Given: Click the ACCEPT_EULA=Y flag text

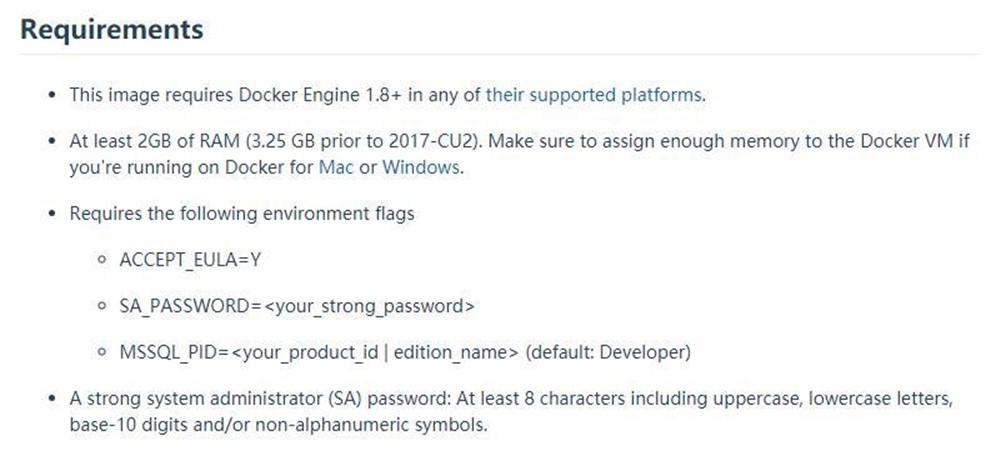Looking at the screenshot, I should click(192, 260).
